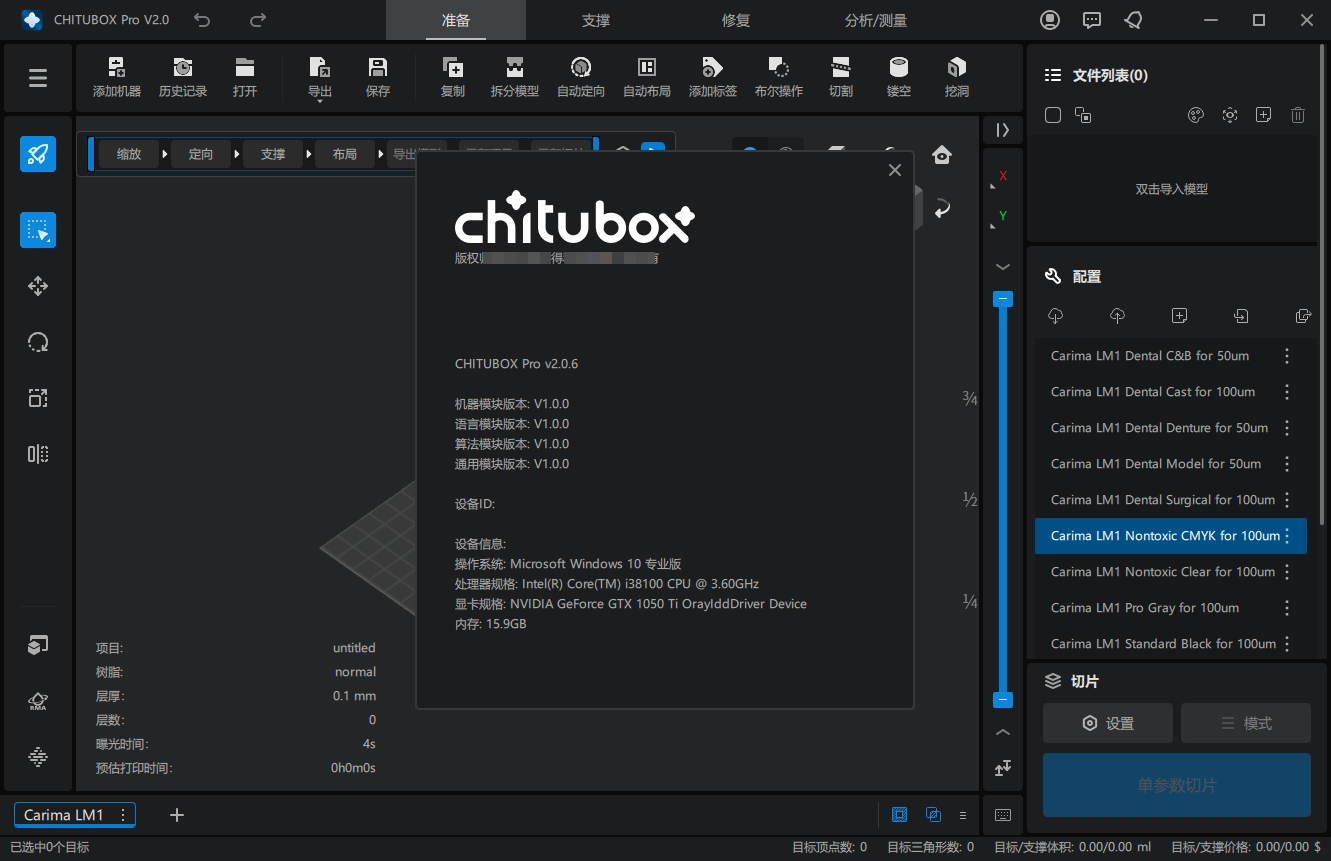
Task: Collapse the right side panel
Action: (x=1003, y=130)
